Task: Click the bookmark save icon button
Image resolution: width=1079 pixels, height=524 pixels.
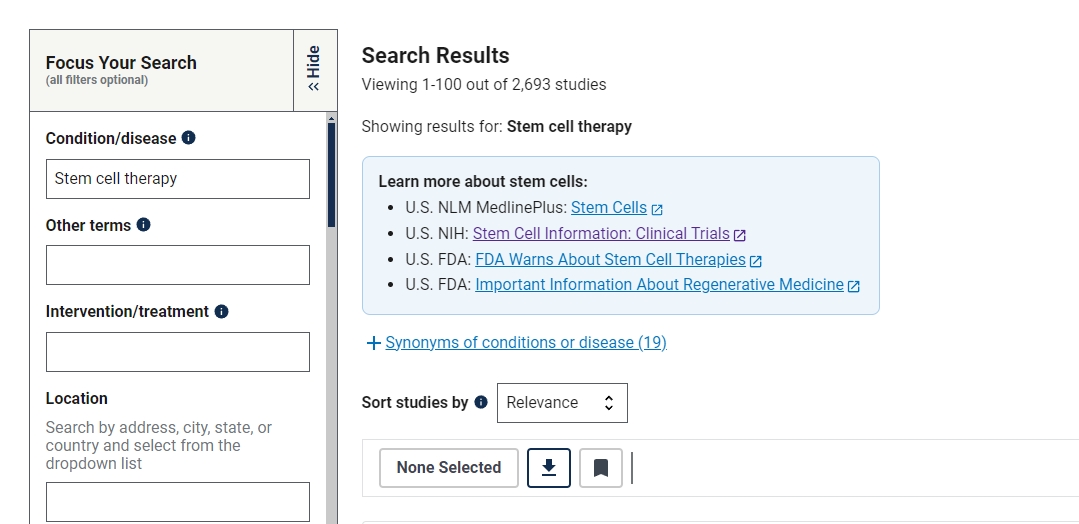Action: coord(601,468)
